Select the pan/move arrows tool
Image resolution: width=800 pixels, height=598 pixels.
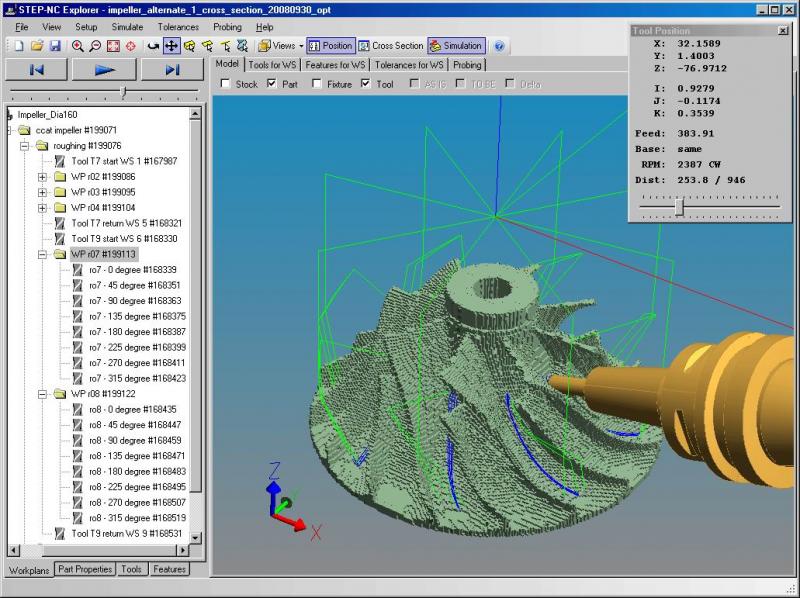(171, 46)
